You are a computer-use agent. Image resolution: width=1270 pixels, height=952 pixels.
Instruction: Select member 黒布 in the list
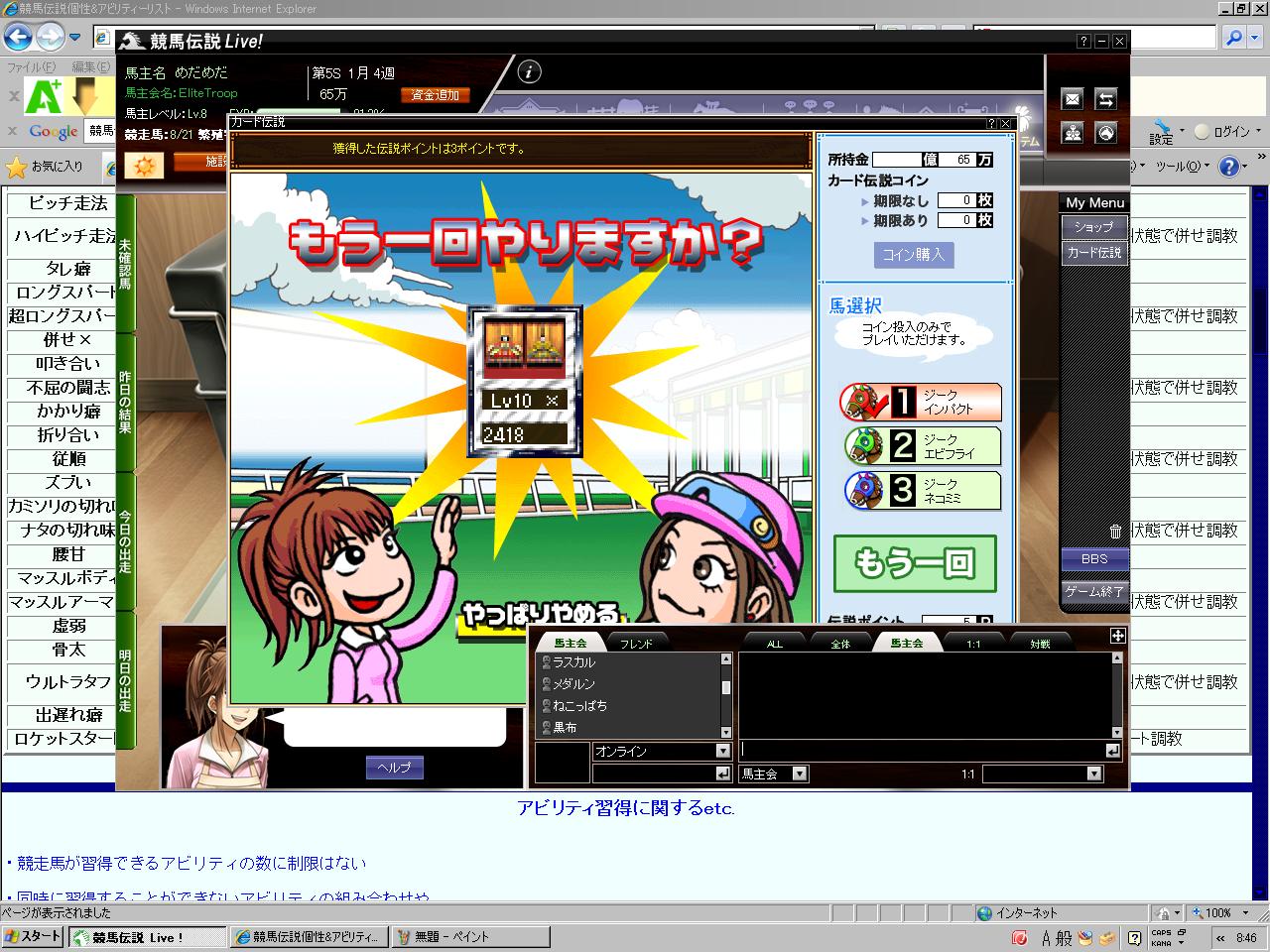coord(630,728)
